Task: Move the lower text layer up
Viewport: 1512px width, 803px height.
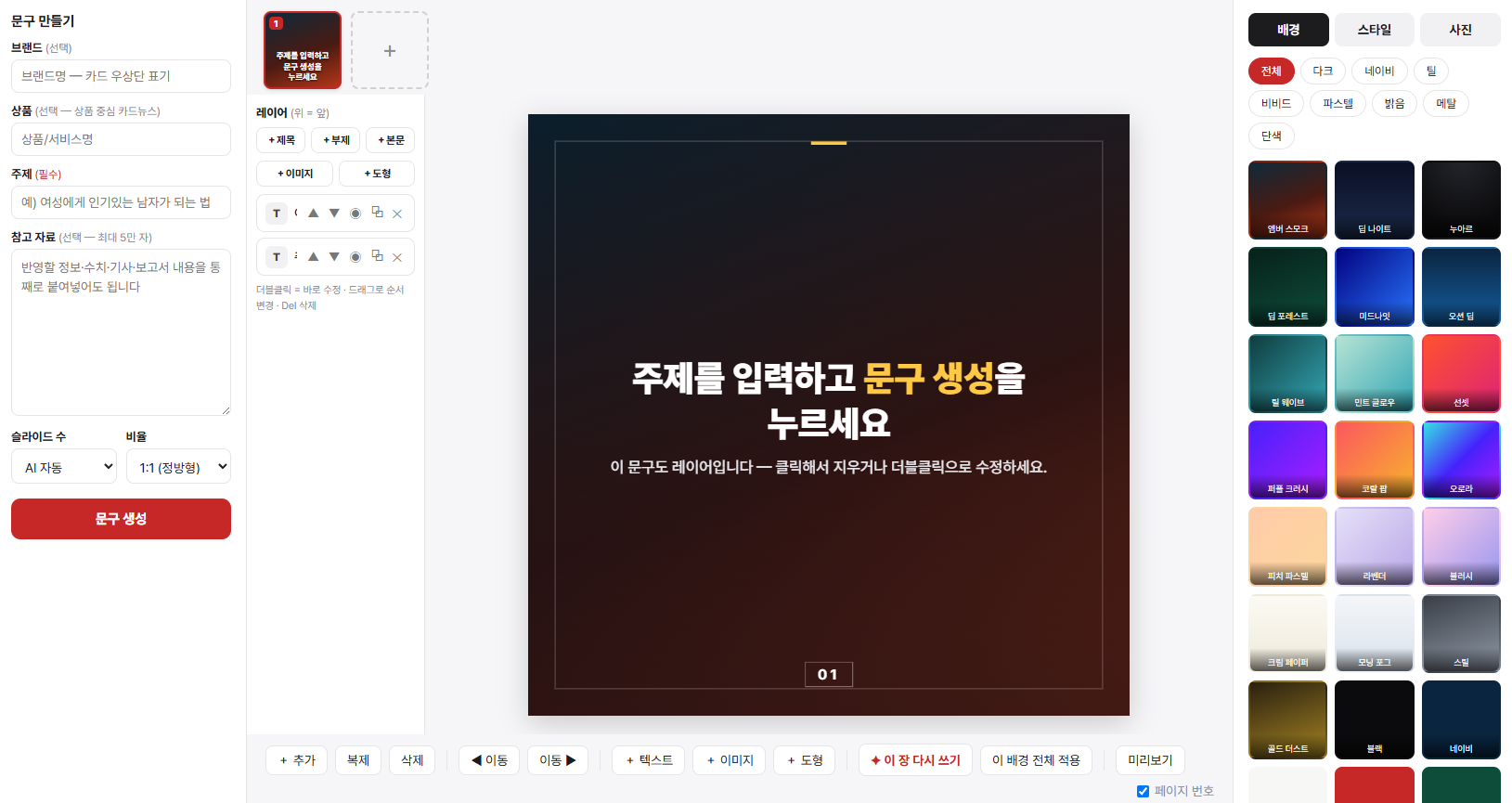Action: click(x=314, y=257)
